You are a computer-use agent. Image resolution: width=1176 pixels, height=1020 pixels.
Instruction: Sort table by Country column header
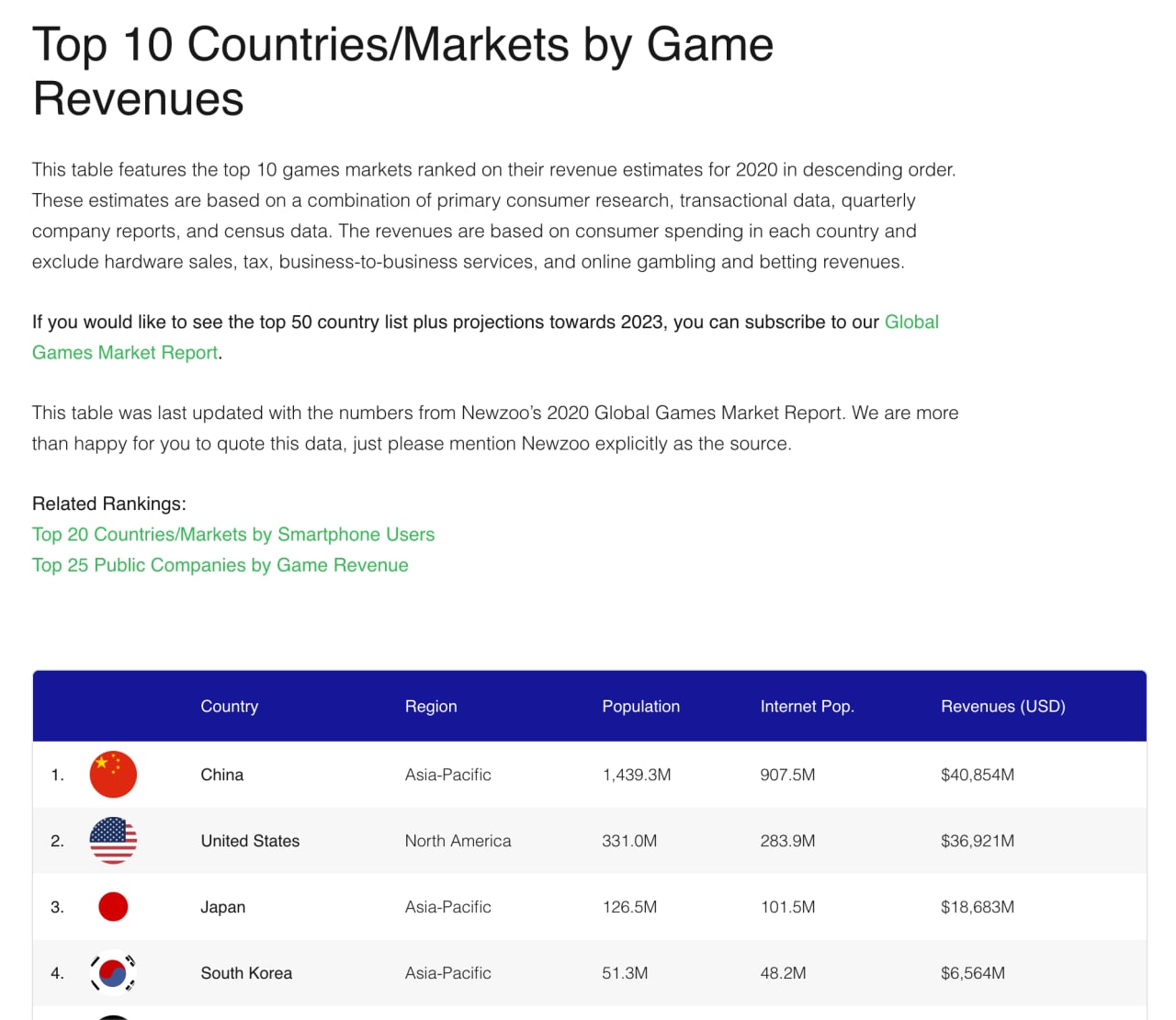(x=230, y=707)
